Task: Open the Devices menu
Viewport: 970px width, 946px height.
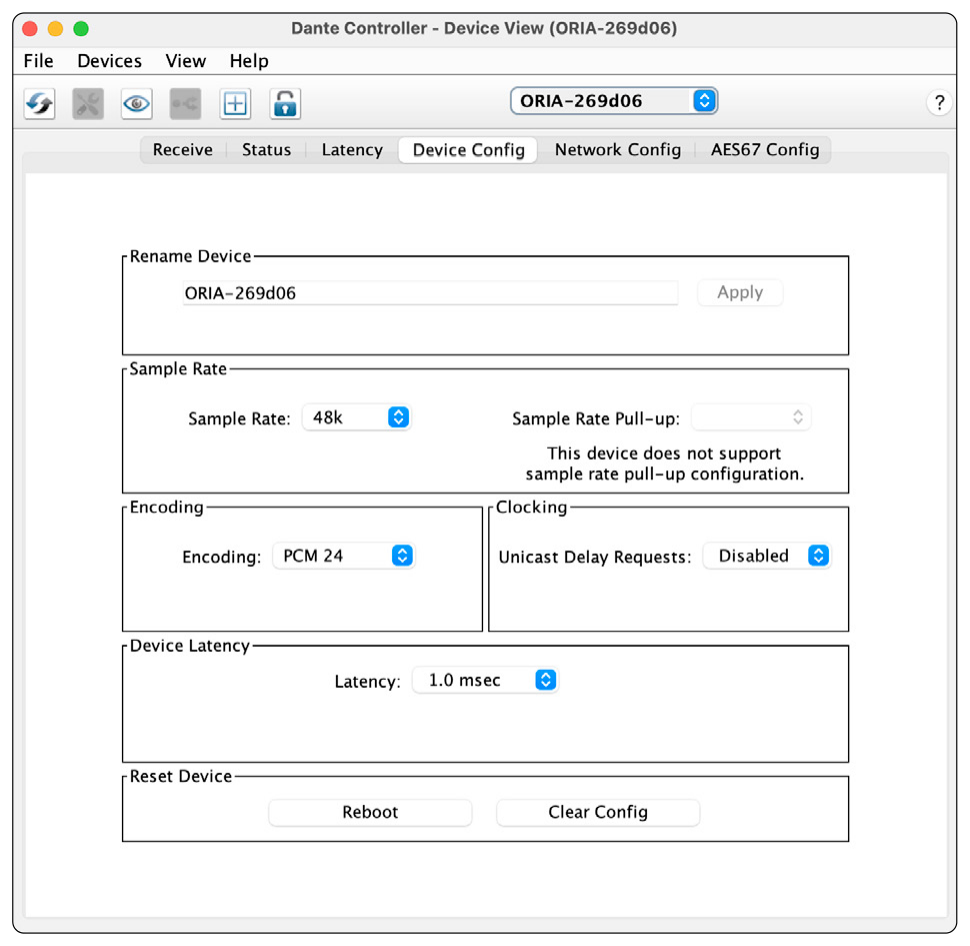Action: click(x=109, y=61)
